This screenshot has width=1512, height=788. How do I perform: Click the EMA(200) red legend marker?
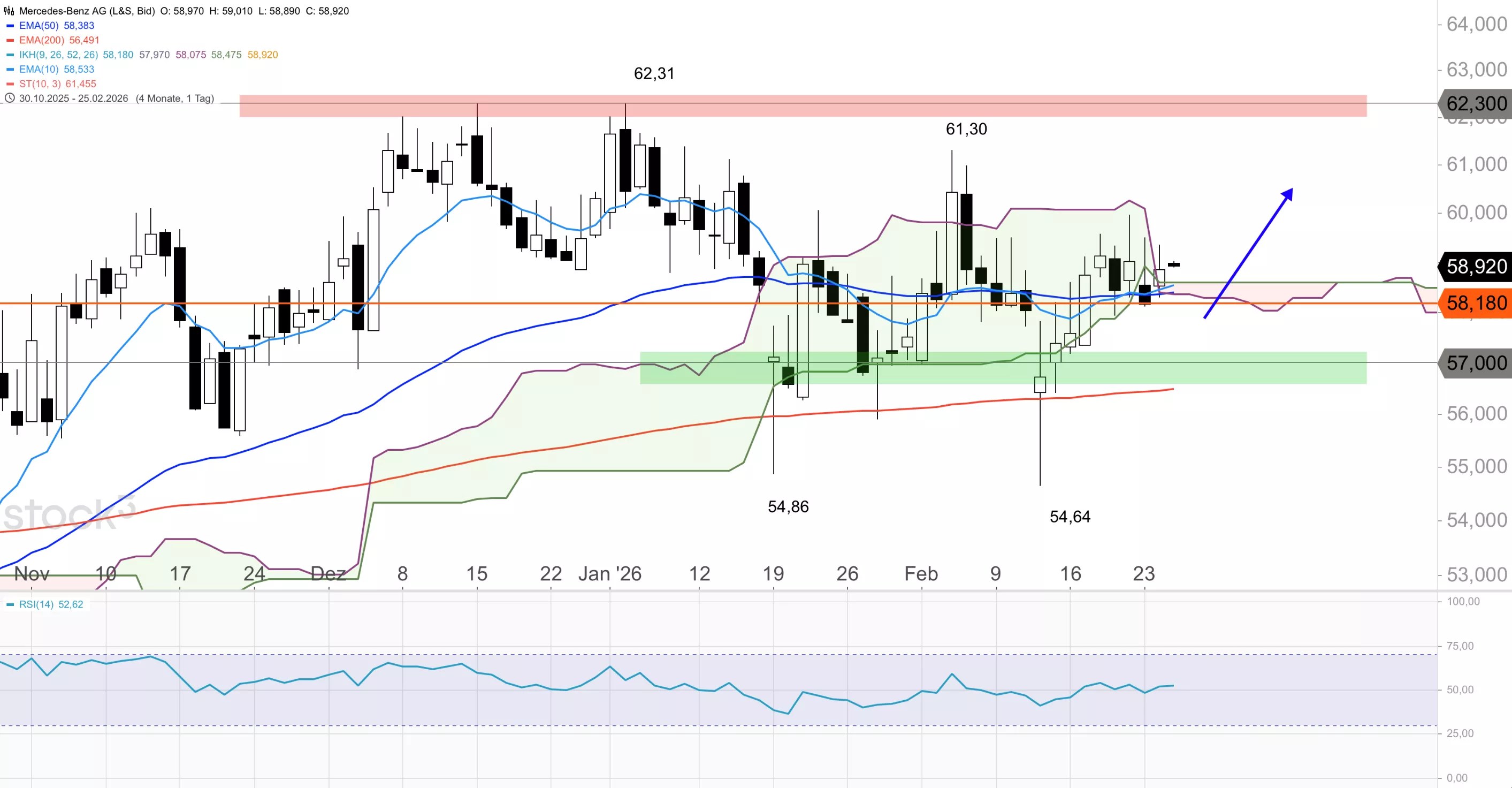tap(10, 41)
